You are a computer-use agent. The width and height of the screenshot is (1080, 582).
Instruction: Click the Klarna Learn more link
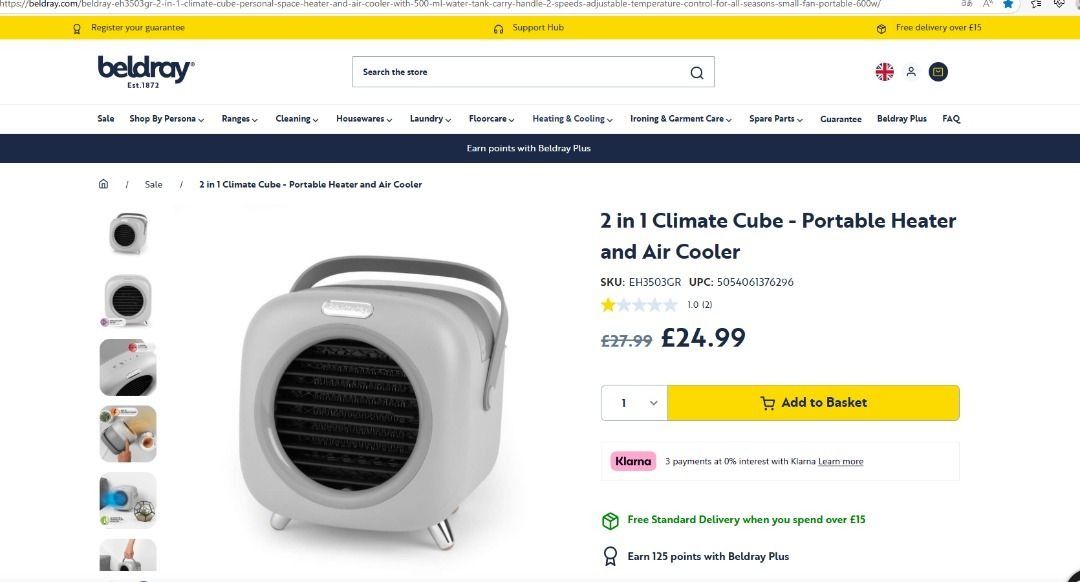(840, 462)
